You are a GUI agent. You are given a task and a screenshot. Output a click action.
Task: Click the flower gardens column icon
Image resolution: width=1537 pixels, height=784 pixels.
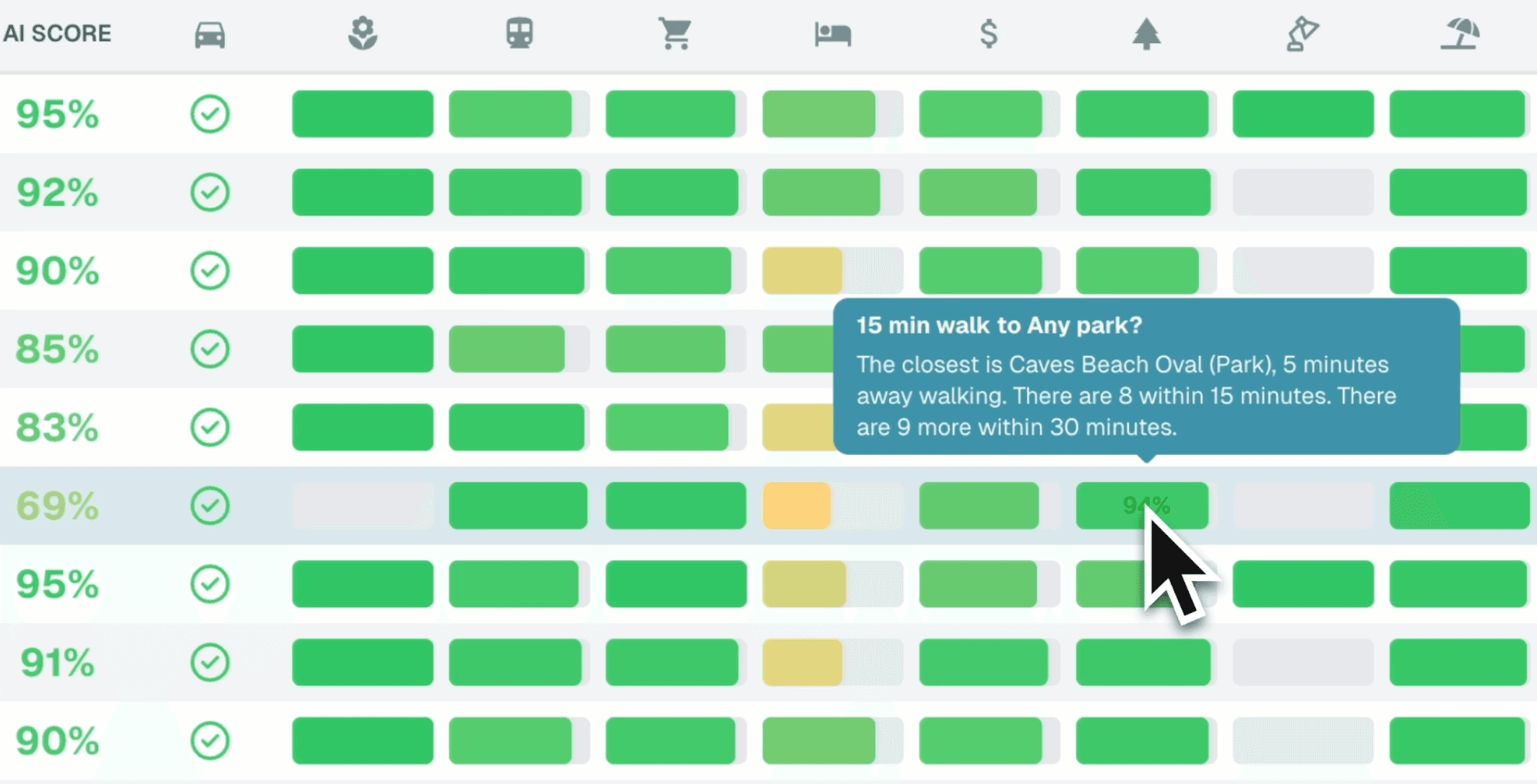pos(362,33)
